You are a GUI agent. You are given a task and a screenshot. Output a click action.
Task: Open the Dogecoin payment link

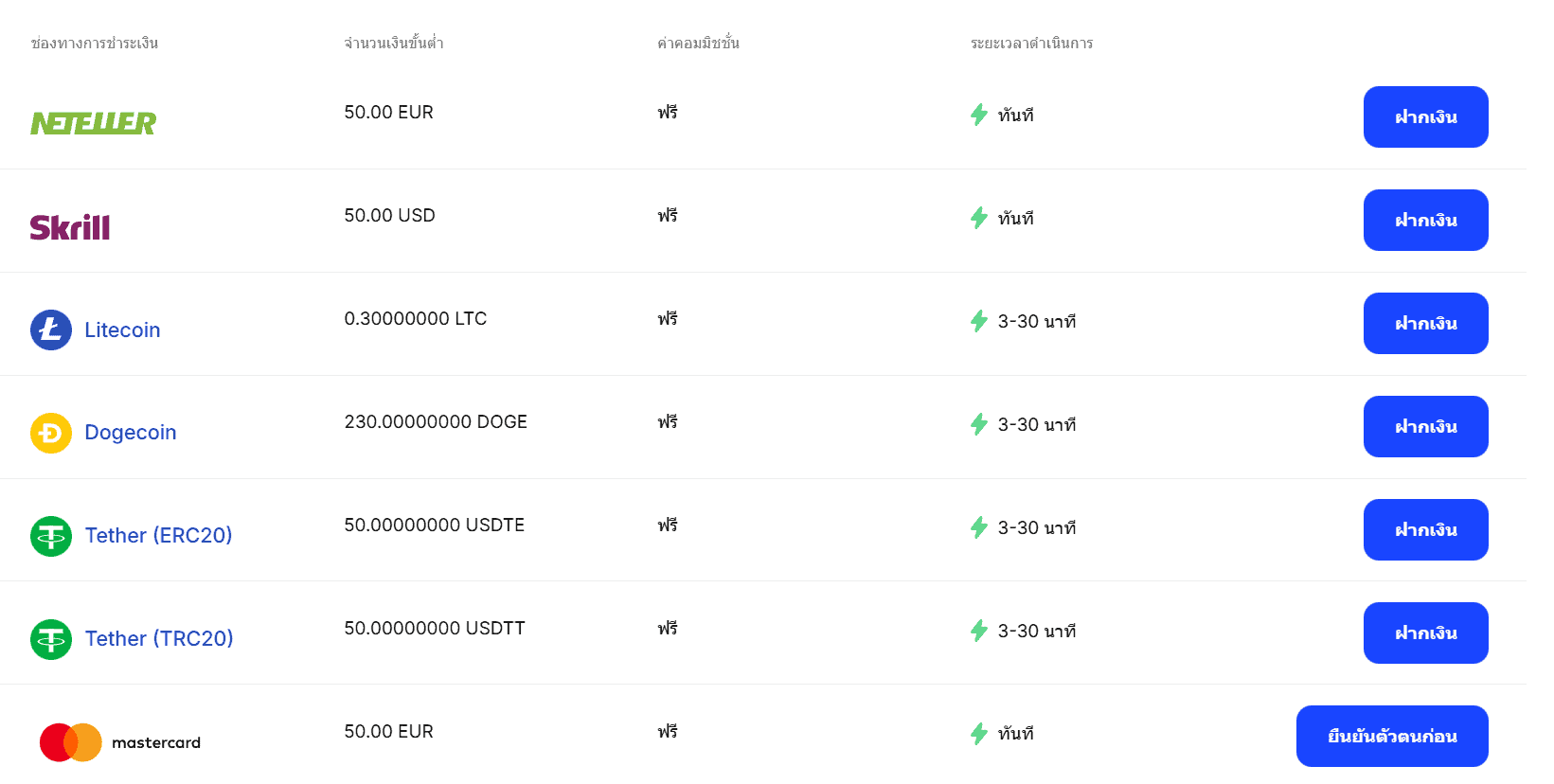131,433
